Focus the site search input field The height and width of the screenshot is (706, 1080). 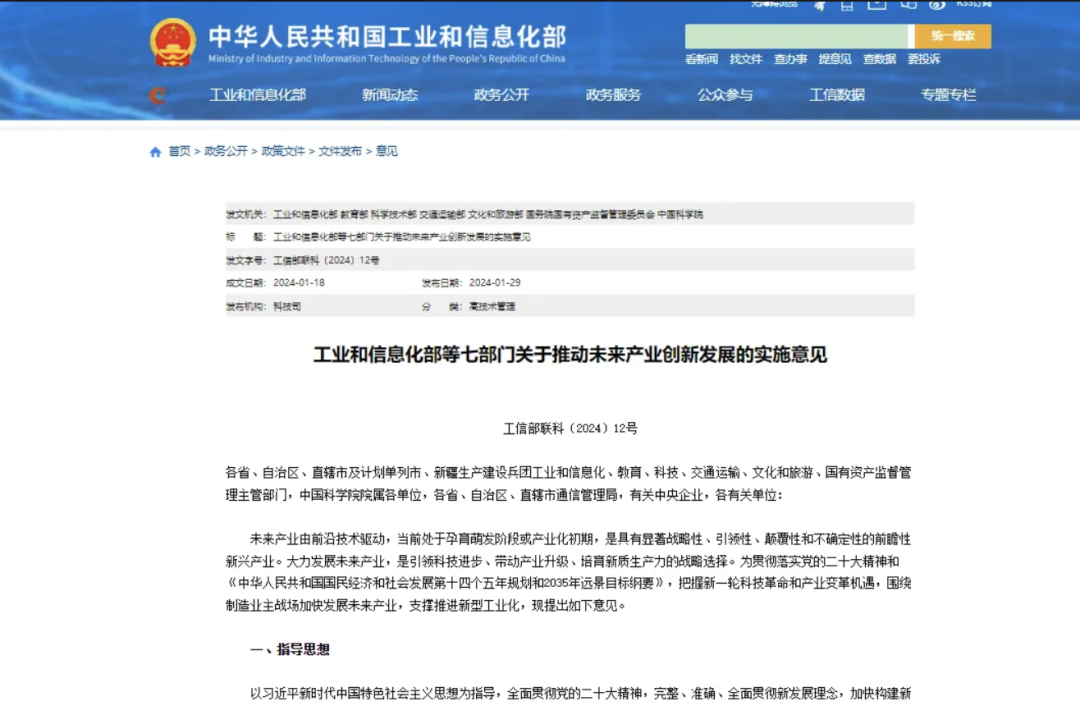pos(797,36)
